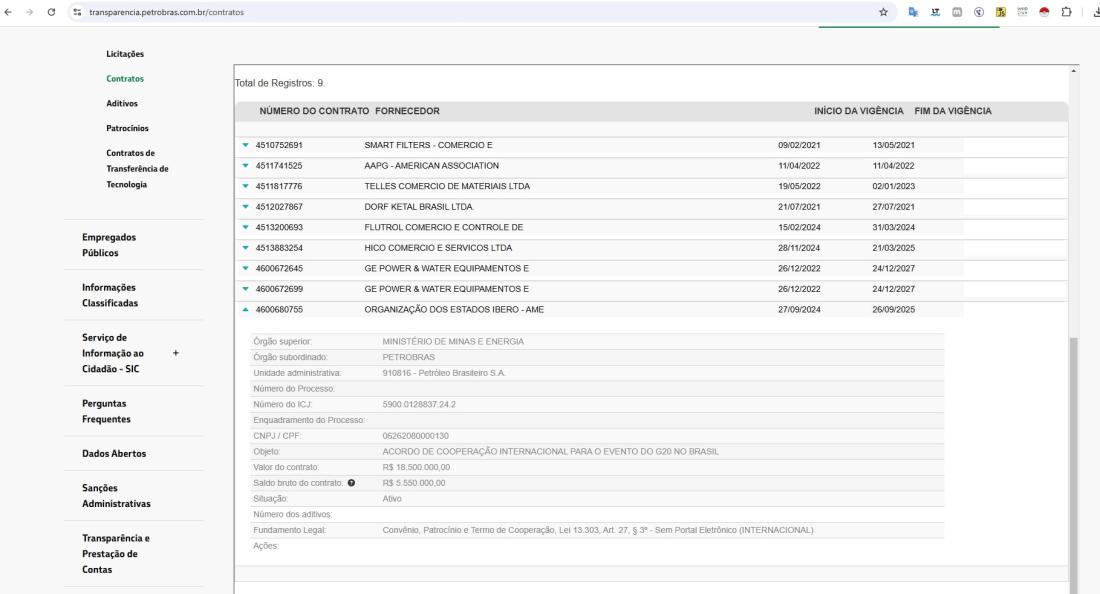
Task: Open the gray 'm' extension icon
Action: (x=957, y=12)
